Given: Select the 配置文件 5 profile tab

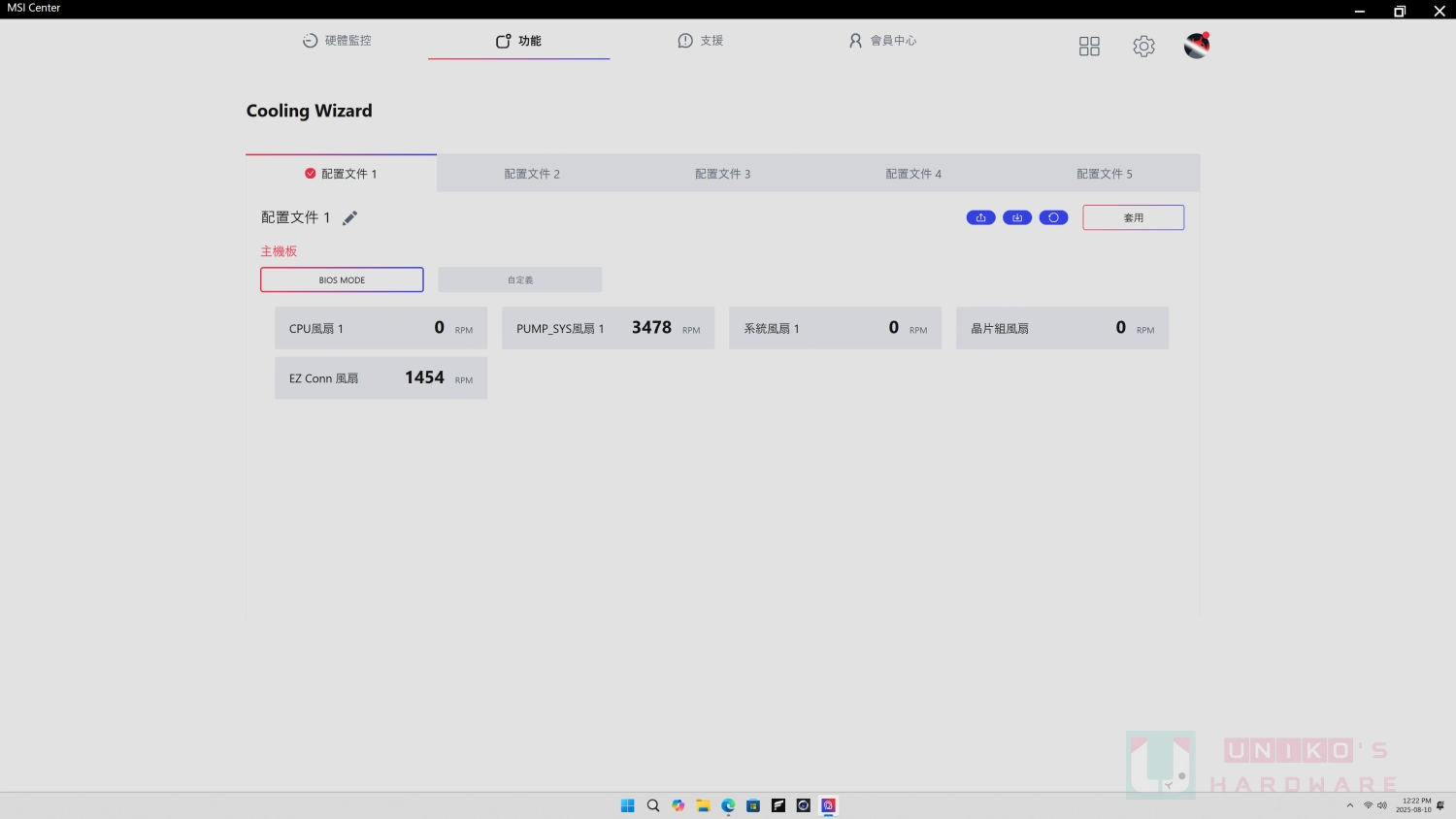Looking at the screenshot, I should [x=1105, y=174].
